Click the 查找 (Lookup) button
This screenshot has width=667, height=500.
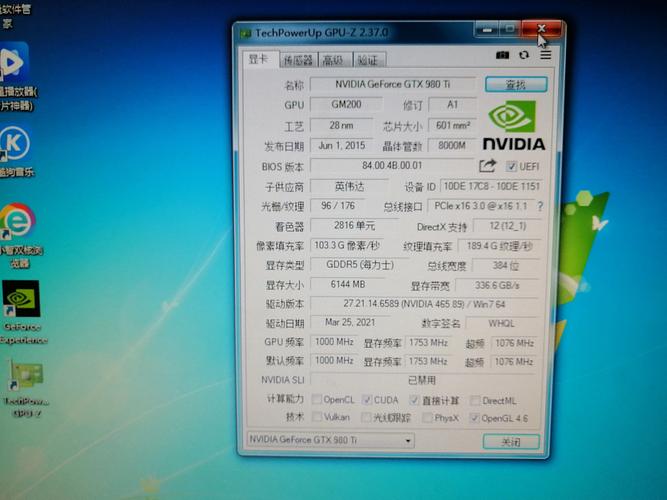515,85
